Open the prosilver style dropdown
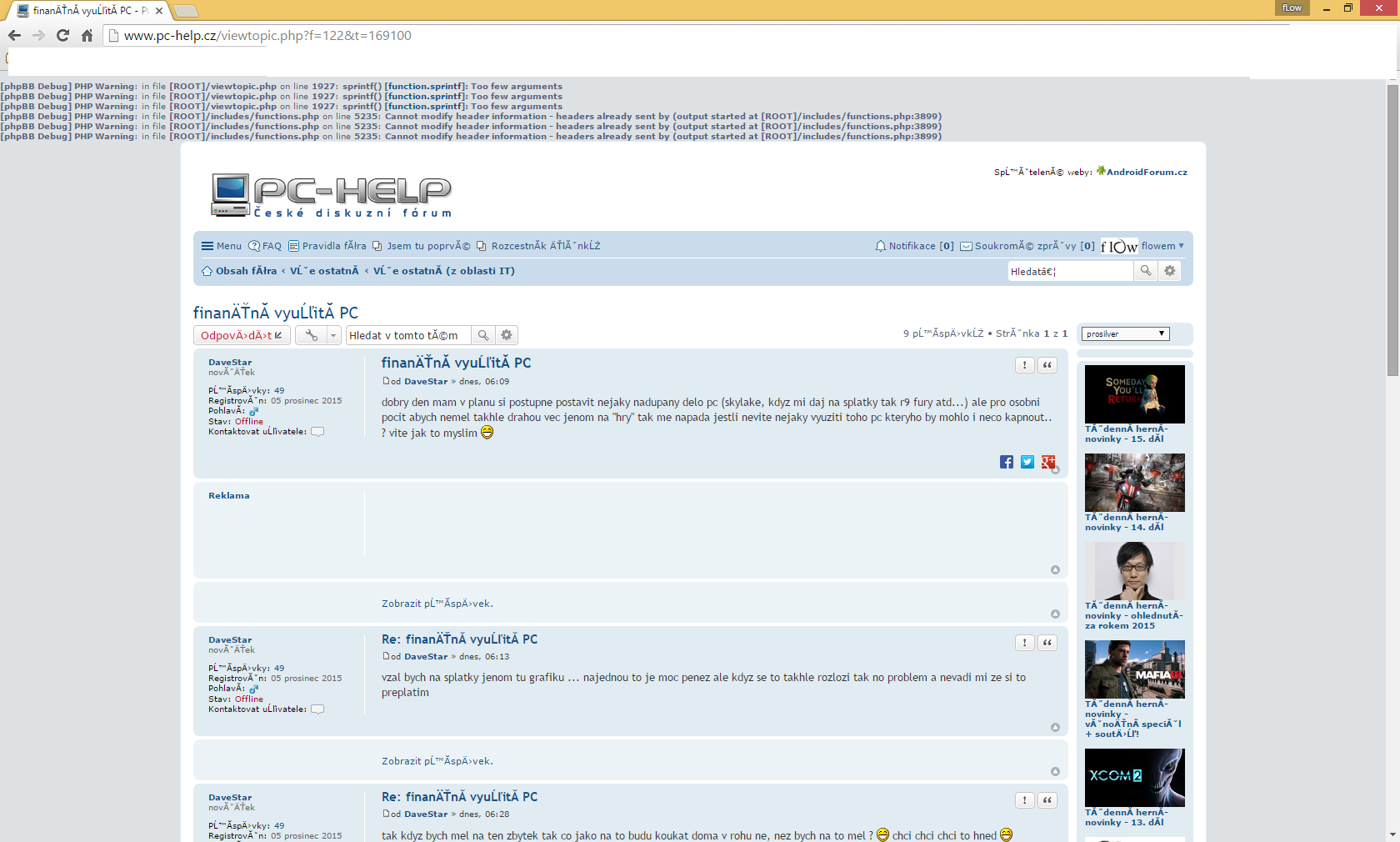Screen dimensions: 1400x842 click(x=1125, y=334)
